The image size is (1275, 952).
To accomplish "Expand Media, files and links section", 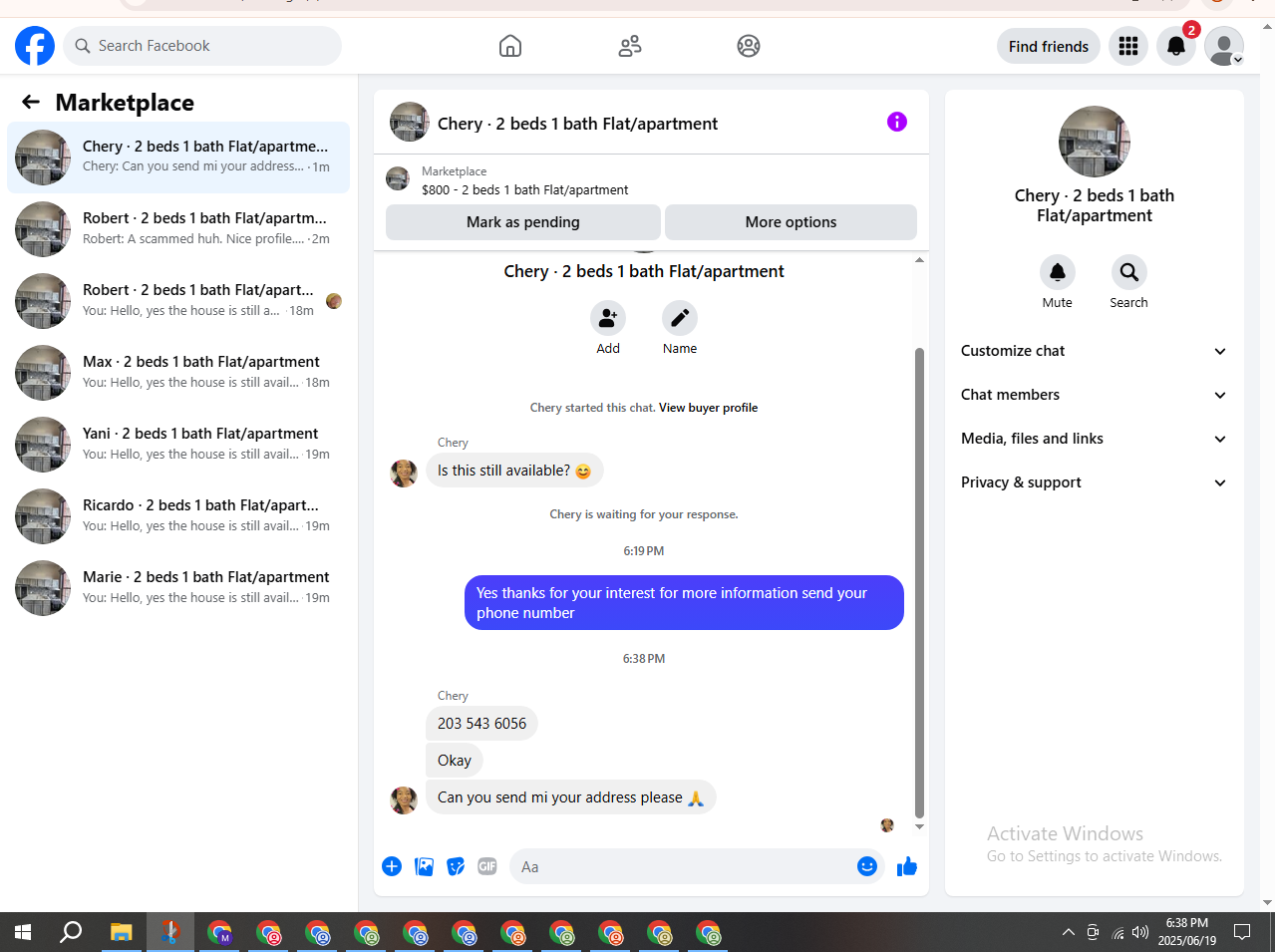I will tap(1094, 439).
